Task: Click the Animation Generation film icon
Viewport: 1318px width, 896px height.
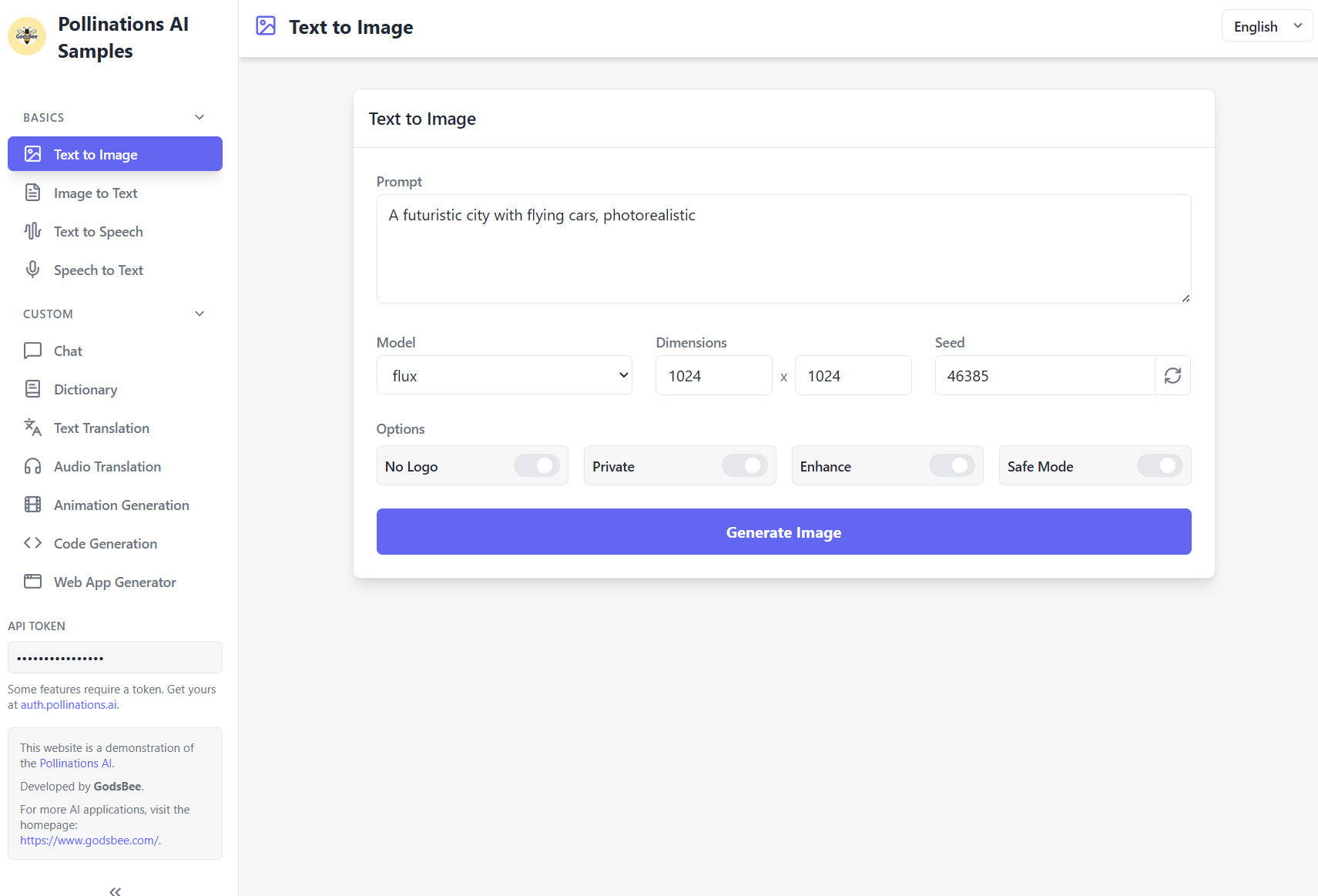Action: (32, 505)
